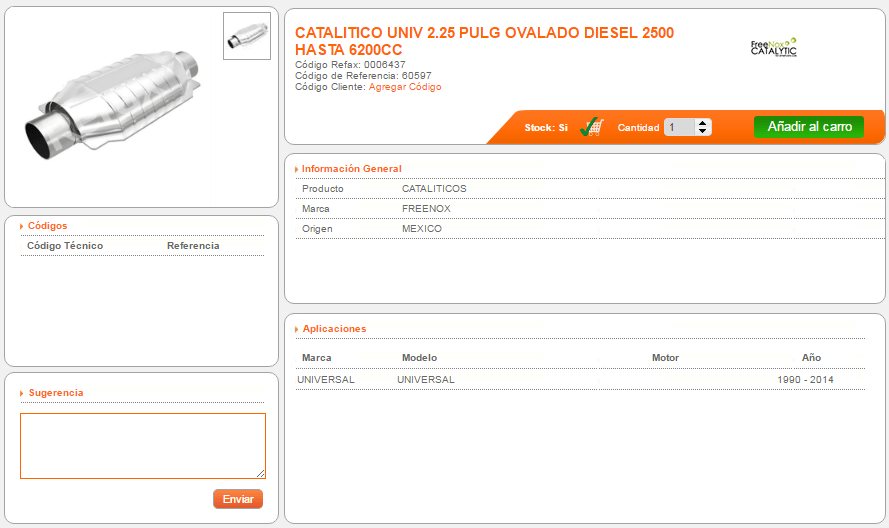Click the Sugerencia section arrow
This screenshot has height=528, width=889.
(22, 393)
